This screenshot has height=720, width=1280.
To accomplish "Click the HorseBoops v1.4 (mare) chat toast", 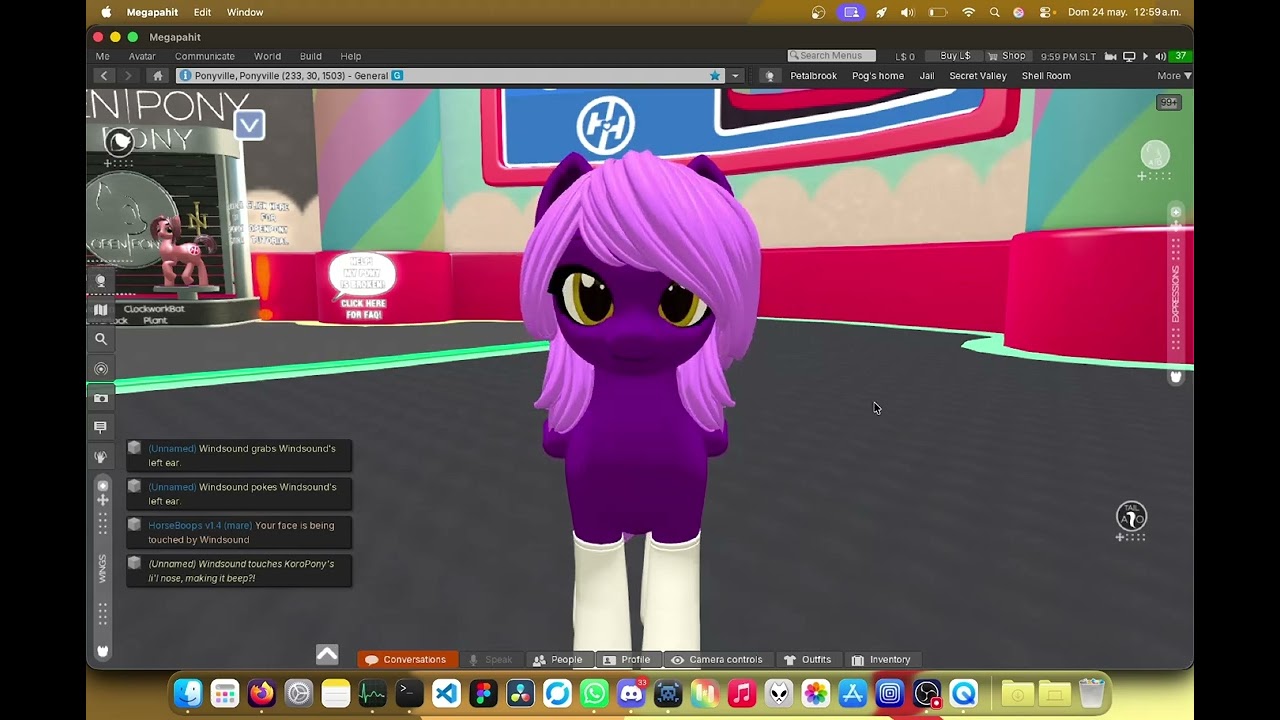I will point(238,533).
